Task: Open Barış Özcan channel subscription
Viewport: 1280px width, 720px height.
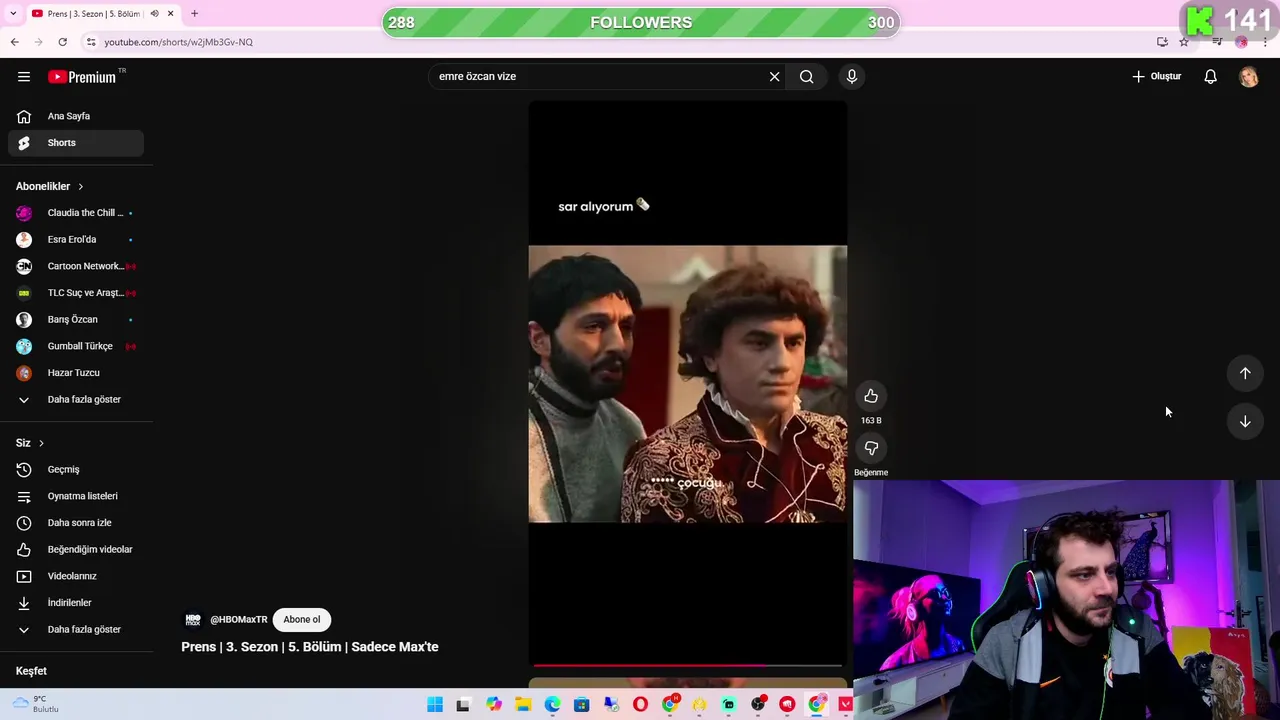Action: click(76, 319)
